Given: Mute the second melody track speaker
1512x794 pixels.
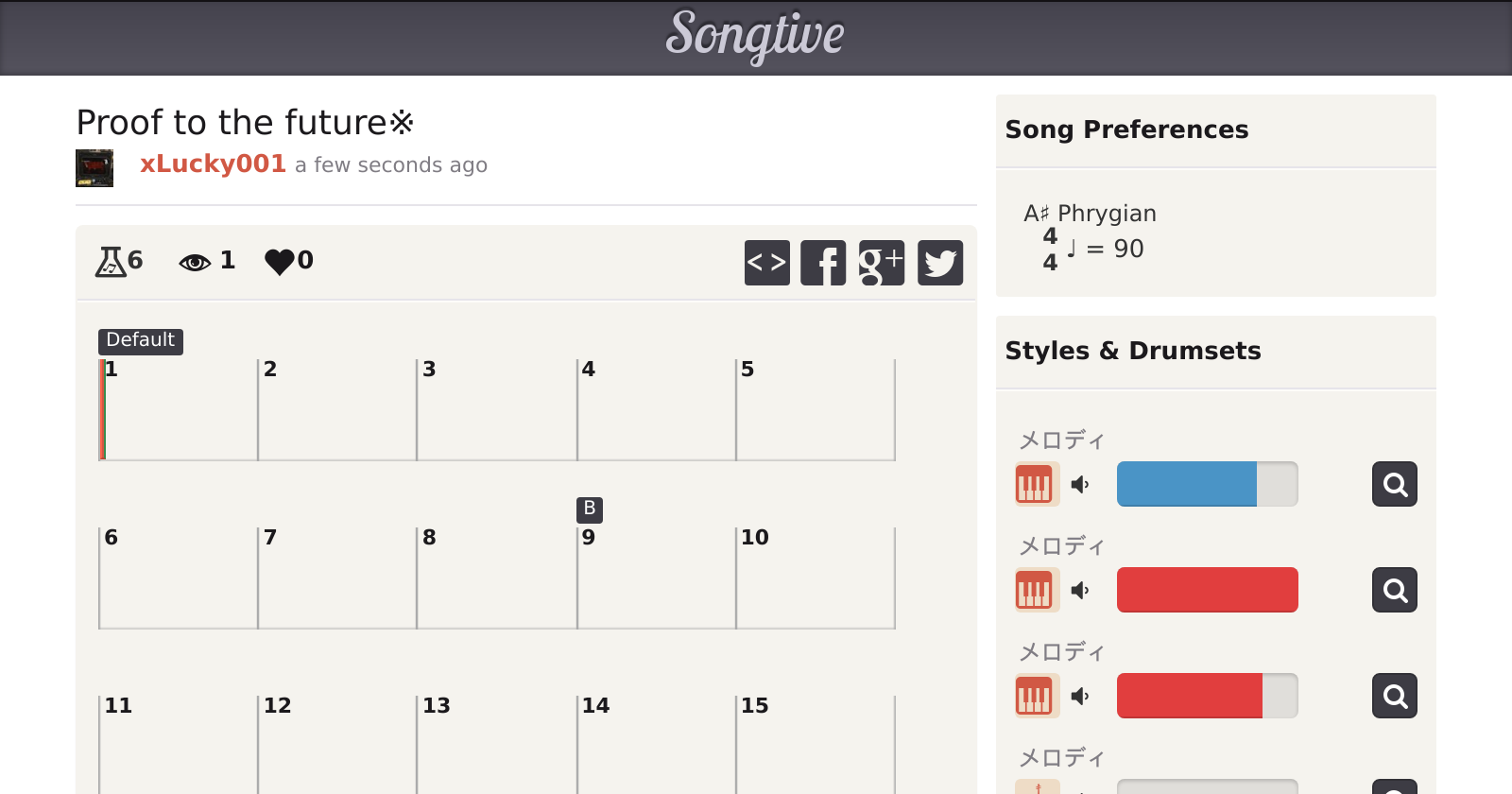Looking at the screenshot, I should pos(1080,591).
